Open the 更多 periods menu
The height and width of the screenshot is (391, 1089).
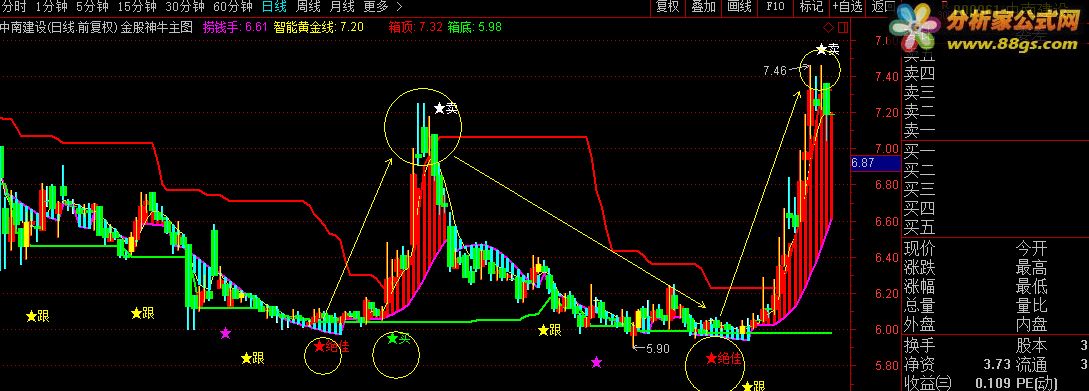(x=376, y=7)
